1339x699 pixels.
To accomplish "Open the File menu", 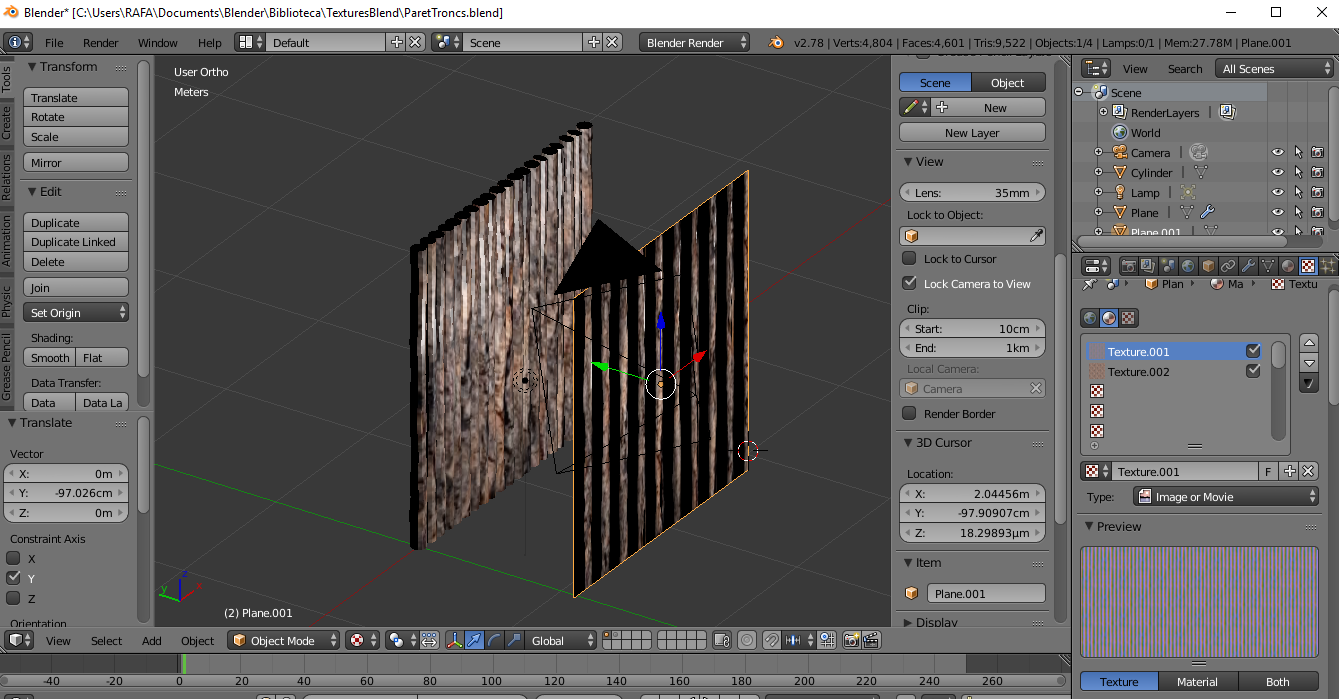I will click(54, 43).
